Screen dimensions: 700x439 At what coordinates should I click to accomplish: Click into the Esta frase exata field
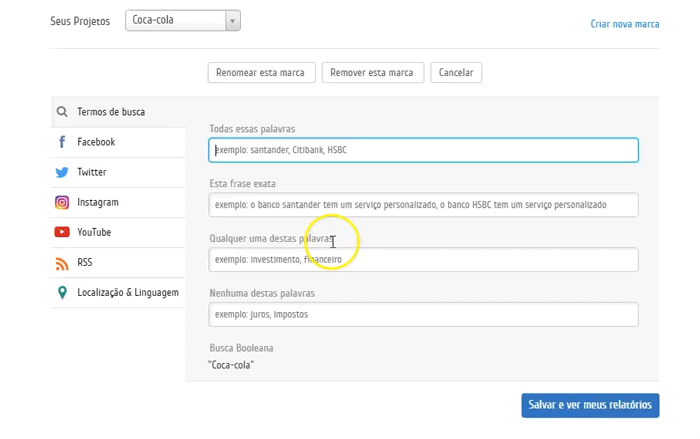pos(423,205)
